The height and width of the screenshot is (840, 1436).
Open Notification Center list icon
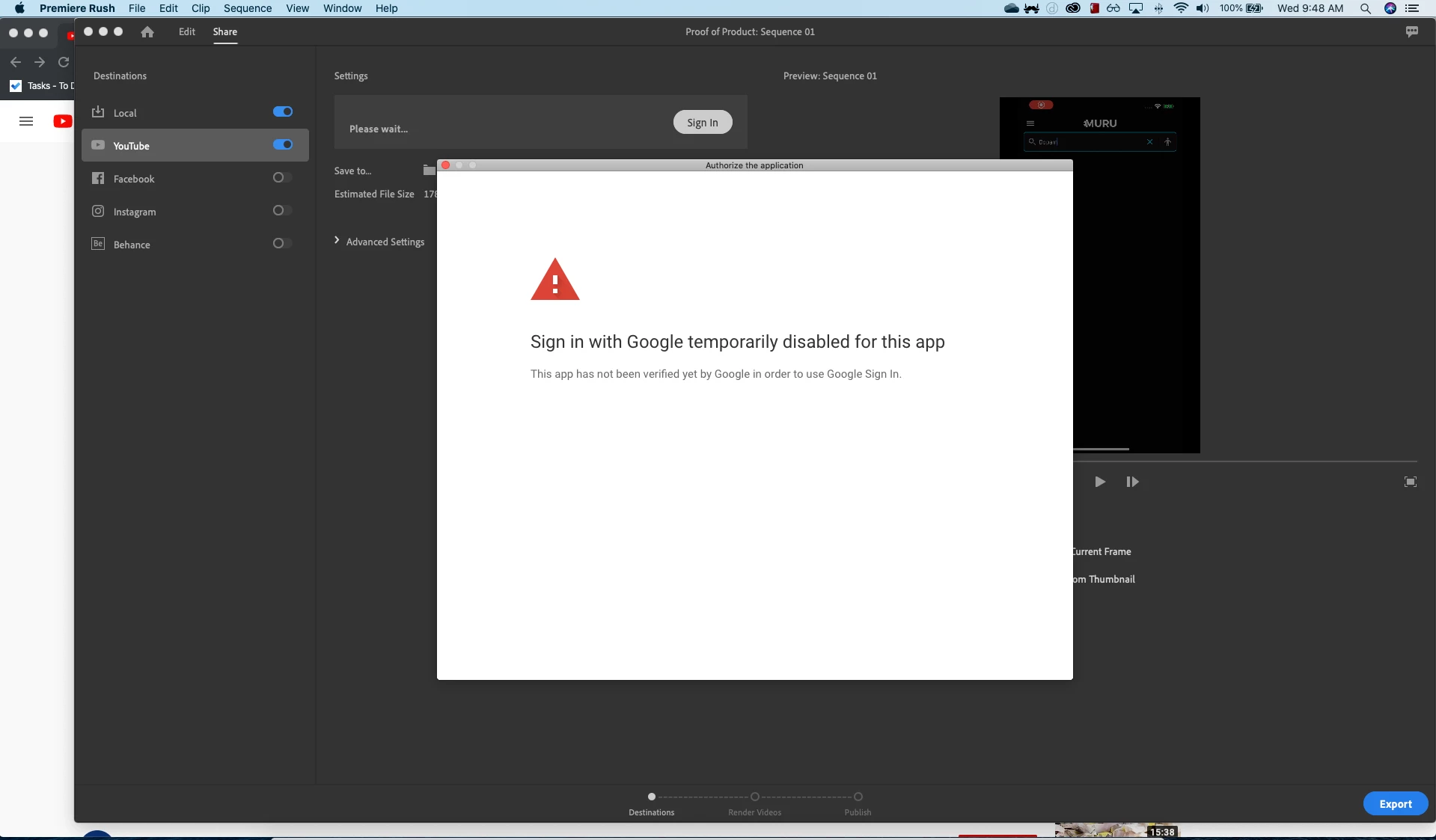click(1413, 8)
